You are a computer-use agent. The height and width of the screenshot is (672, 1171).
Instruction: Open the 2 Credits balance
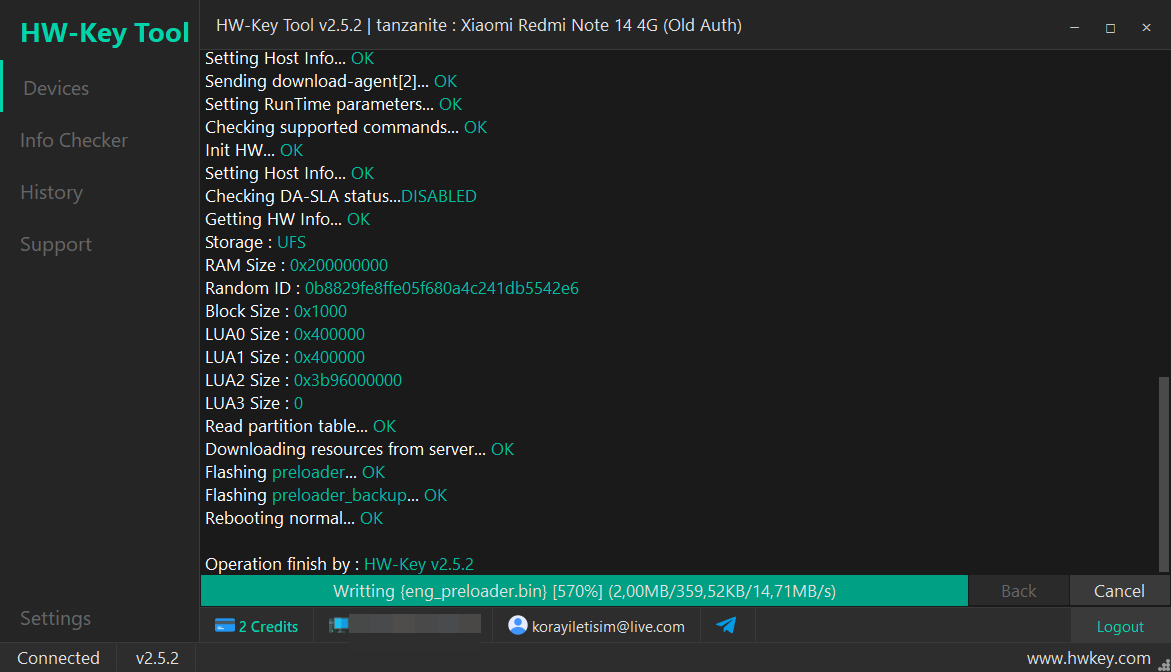[x=268, y=626]
